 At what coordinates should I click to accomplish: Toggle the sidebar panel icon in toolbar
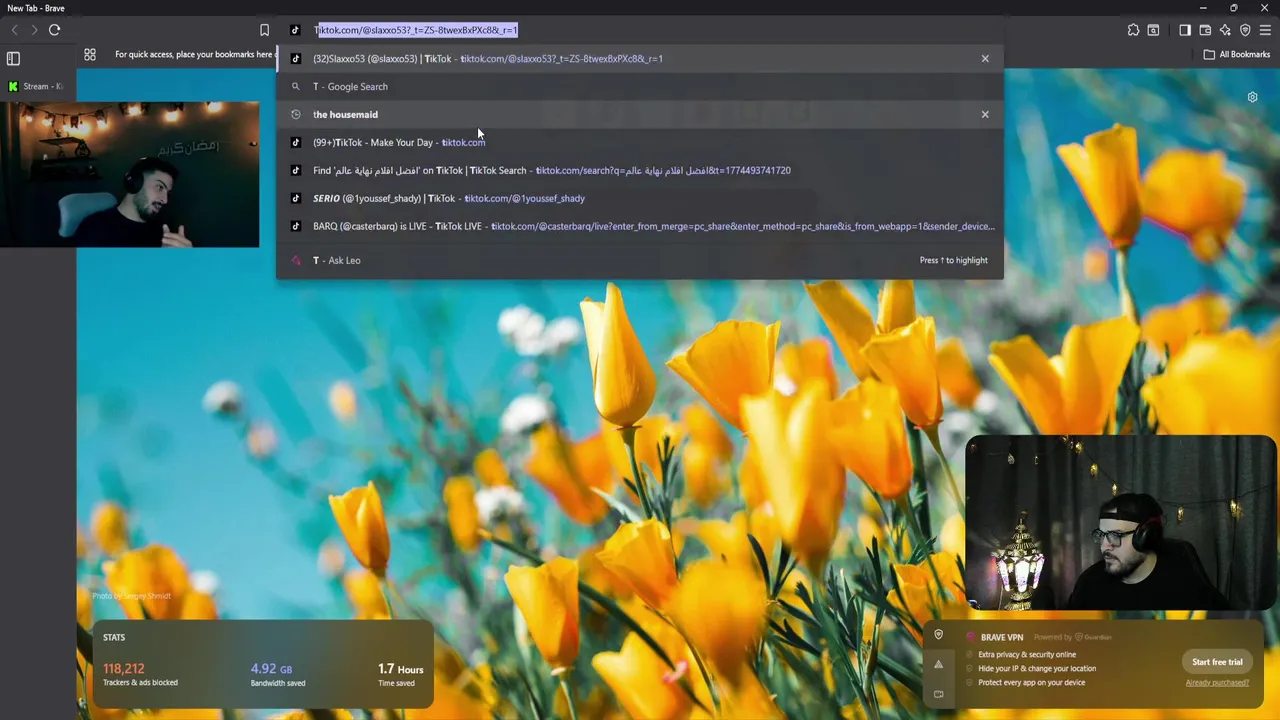click(x=1185, y=30)
